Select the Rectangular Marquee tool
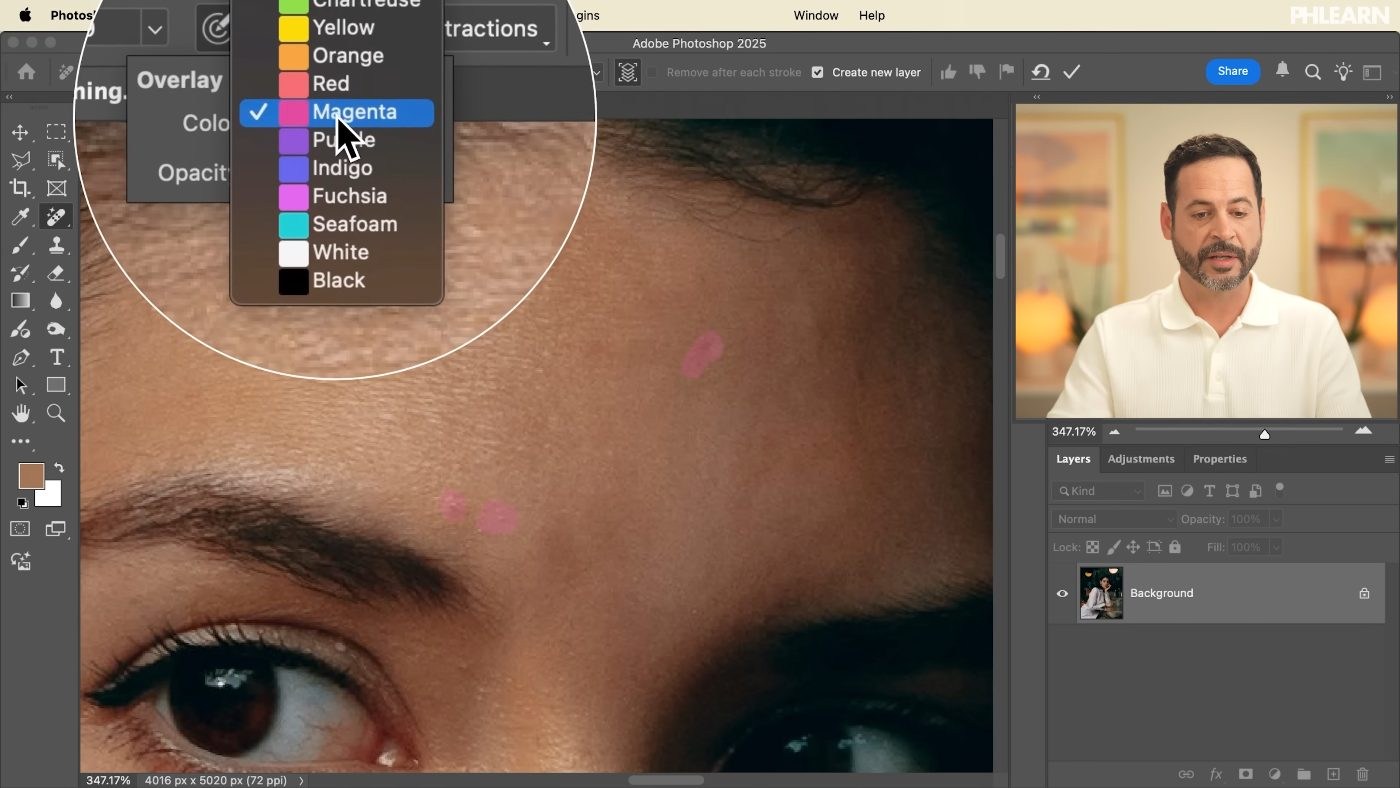Viewport: 1400px width, 788px height. pos(56,132)
